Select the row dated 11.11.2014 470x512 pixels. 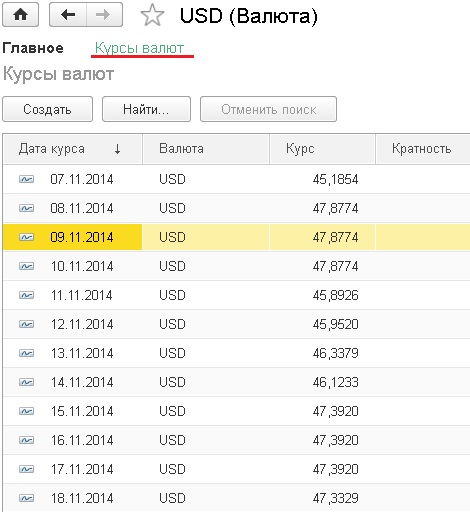click(236, 295)
